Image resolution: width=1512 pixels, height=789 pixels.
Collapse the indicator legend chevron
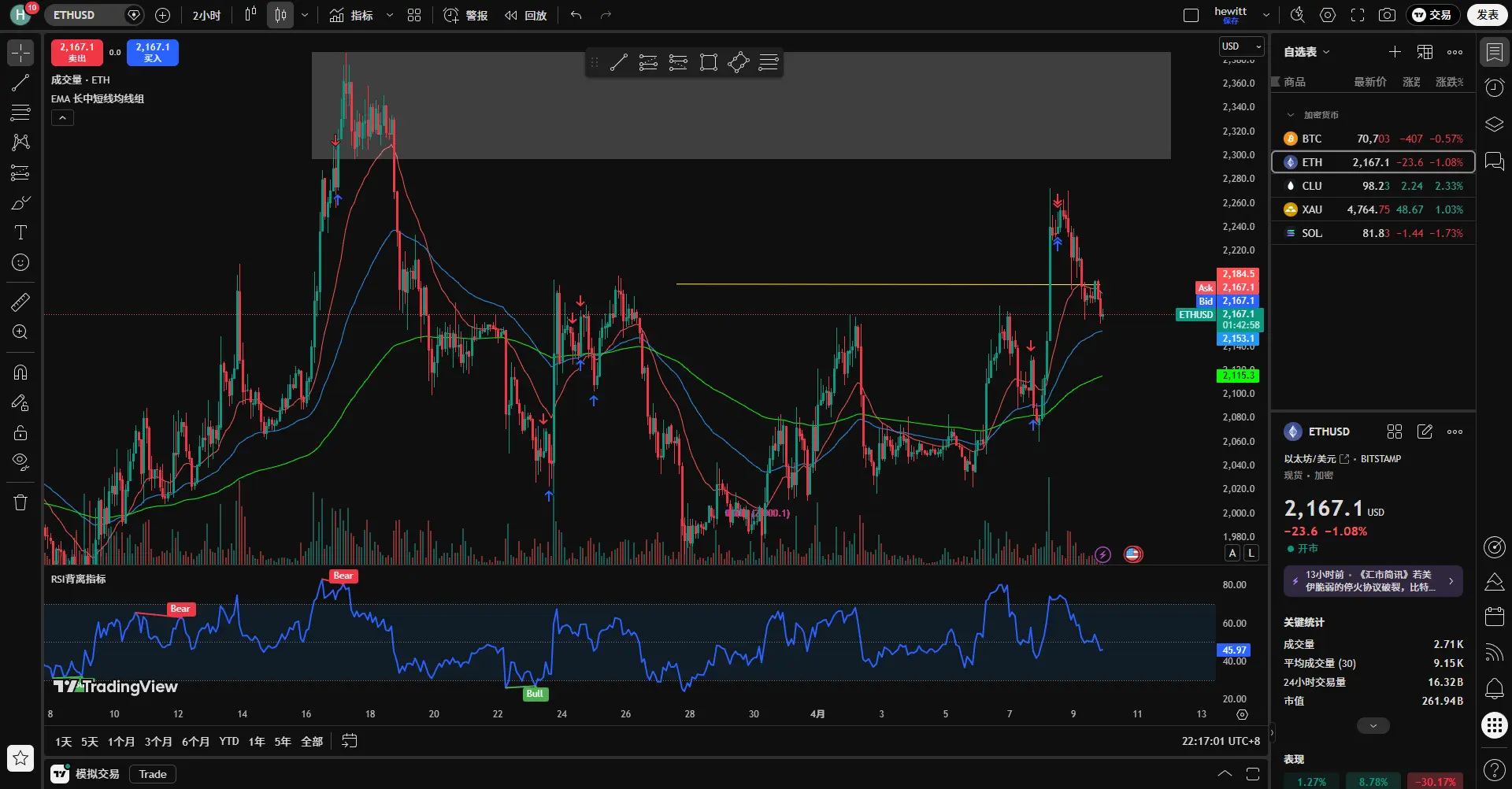coord(63,118)
